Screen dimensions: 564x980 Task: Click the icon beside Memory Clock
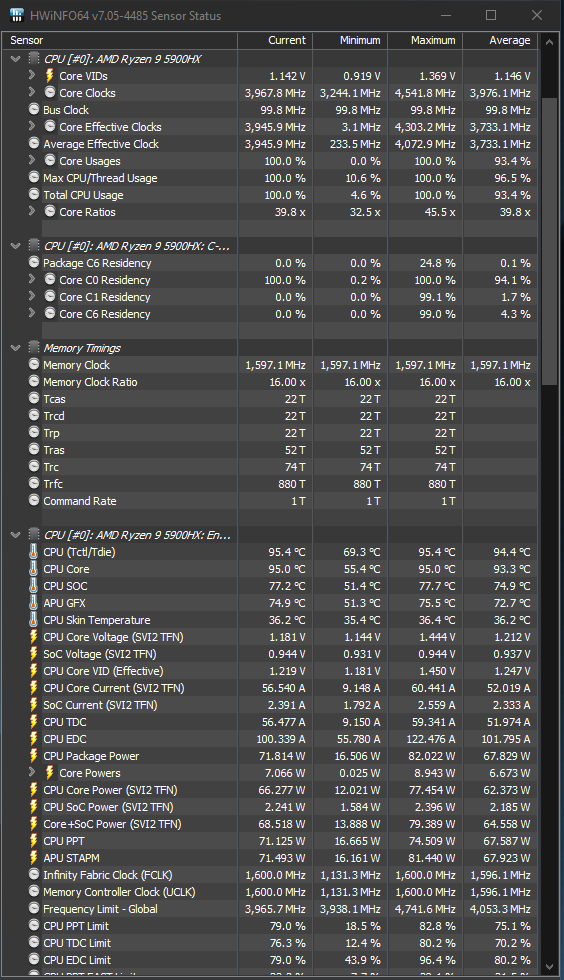(34, 364)
